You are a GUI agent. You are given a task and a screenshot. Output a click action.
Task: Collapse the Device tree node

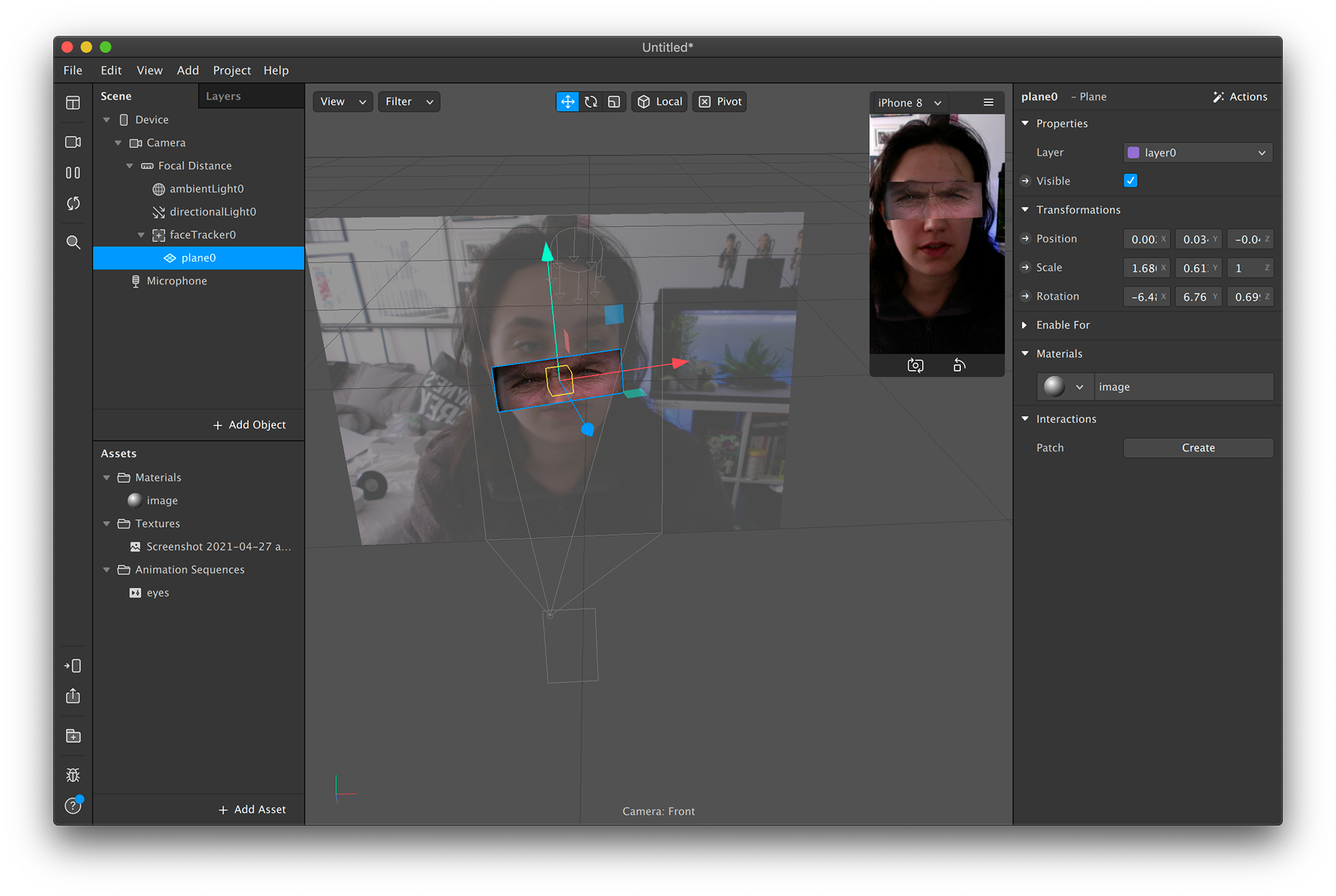tap(106, 120)
